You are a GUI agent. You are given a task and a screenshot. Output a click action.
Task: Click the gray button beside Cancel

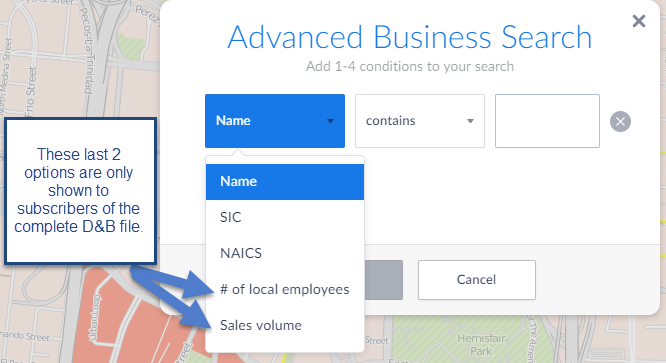point(384,280)
